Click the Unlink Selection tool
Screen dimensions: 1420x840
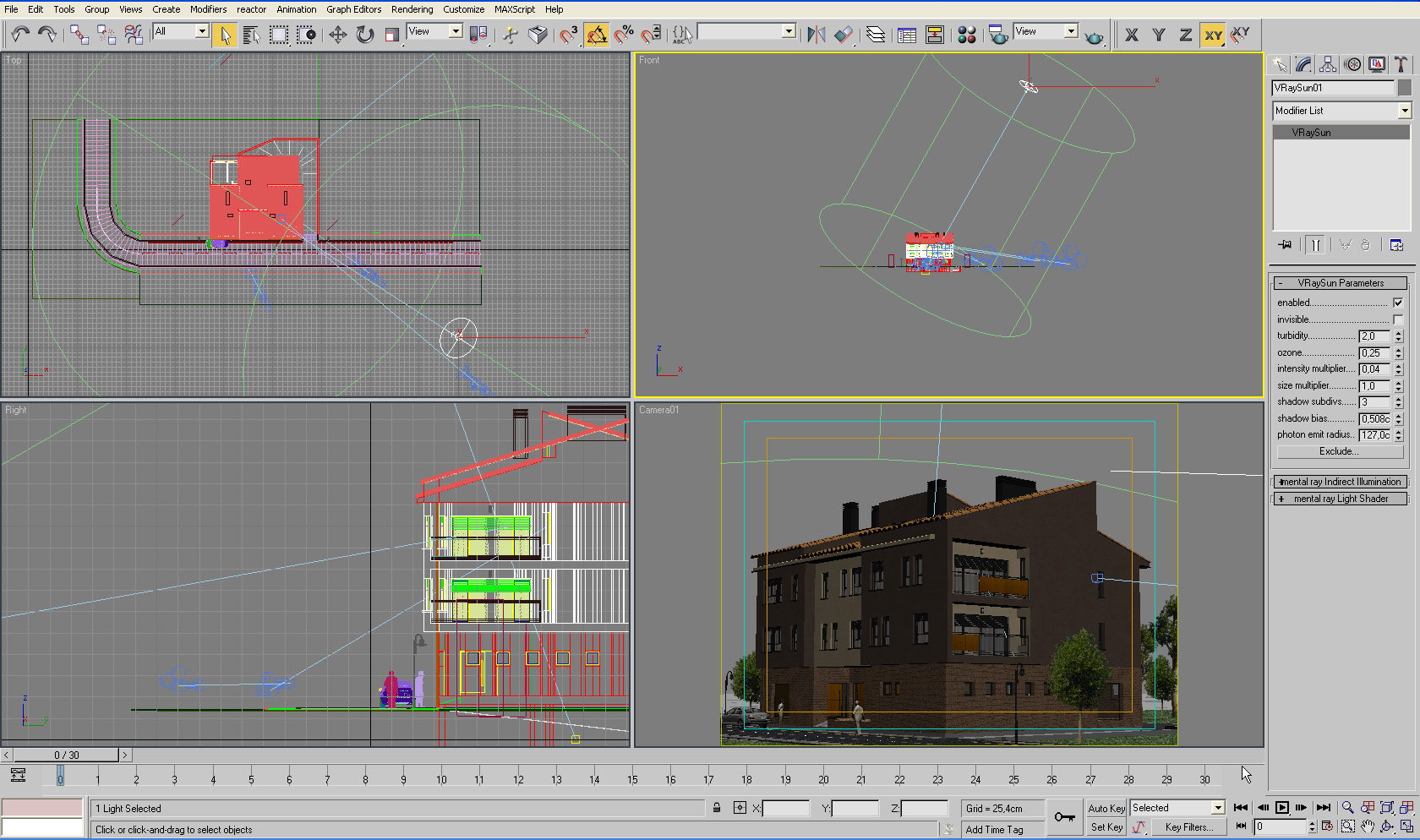[106, 34]
